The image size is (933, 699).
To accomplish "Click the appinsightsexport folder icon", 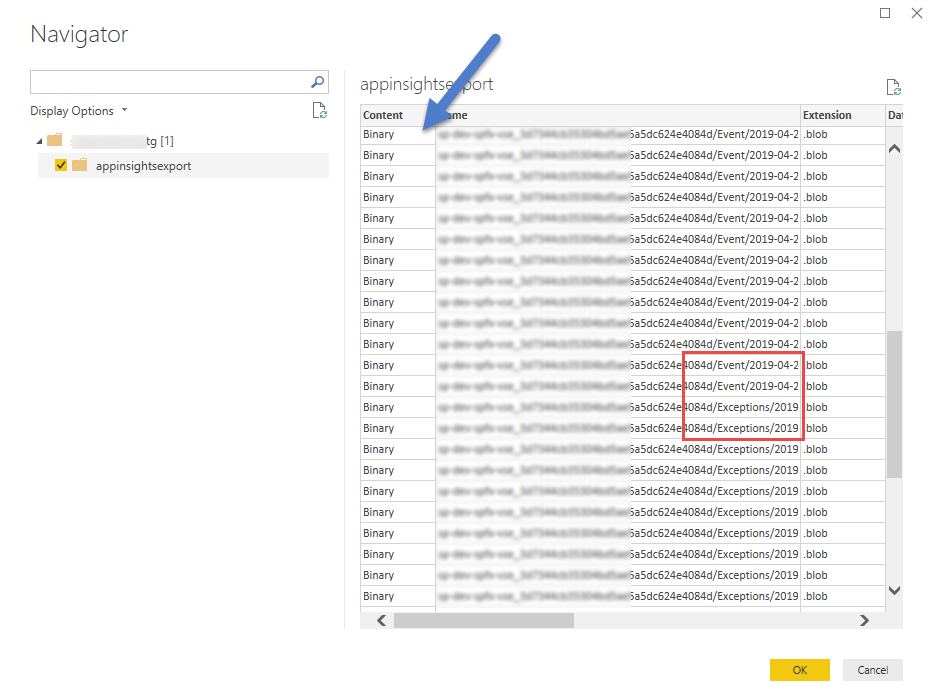I will point(80,165).
